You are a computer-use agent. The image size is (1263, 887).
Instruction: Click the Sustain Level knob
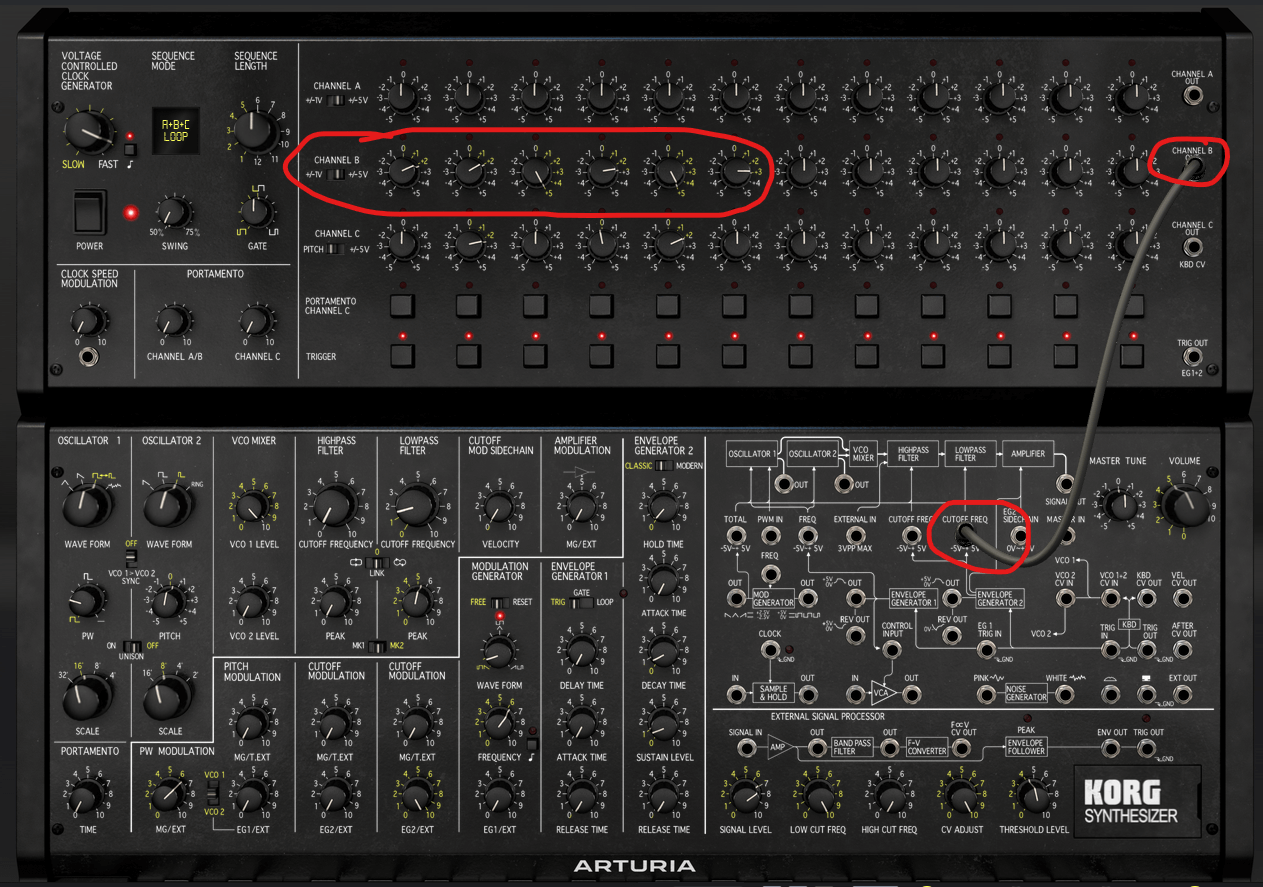click(664, 724)
